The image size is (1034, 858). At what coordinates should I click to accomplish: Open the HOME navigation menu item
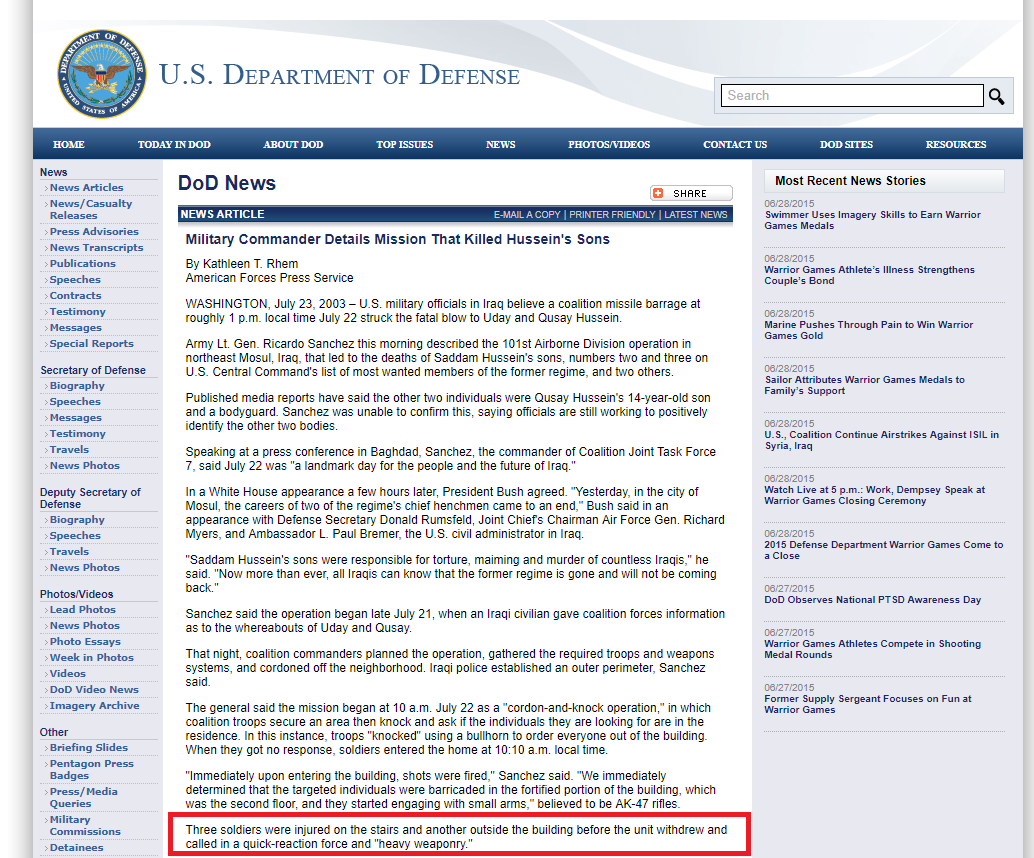69,144
